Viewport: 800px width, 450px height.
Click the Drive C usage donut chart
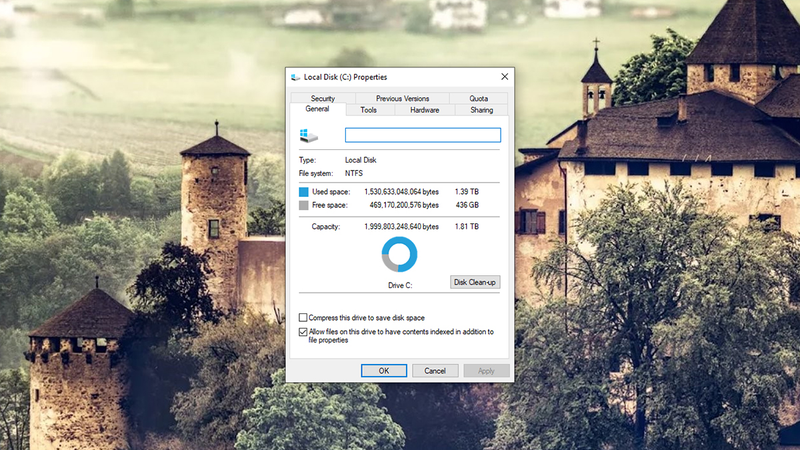pyautogui.click(x=399, y=254)
